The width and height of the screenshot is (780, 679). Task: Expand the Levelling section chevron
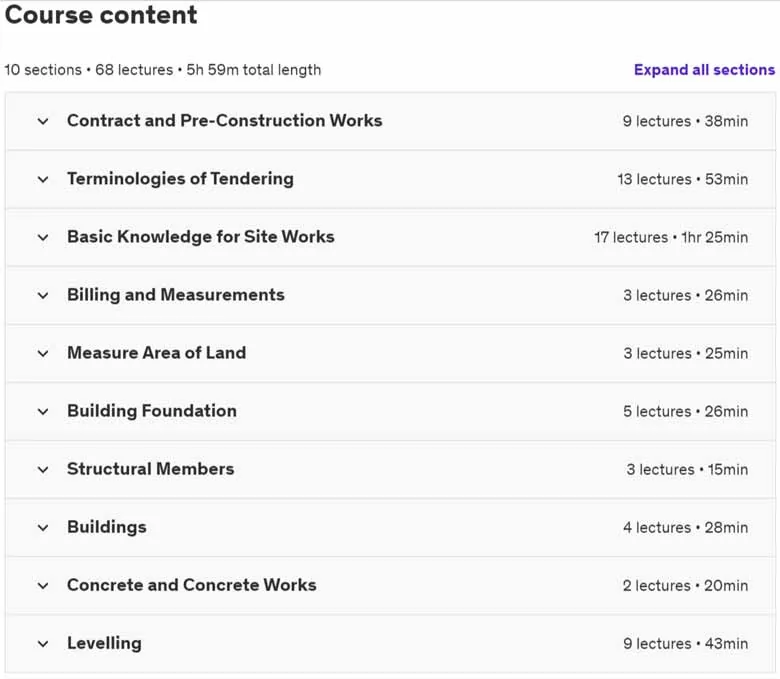pyautogui.click(x=43, y=644)
